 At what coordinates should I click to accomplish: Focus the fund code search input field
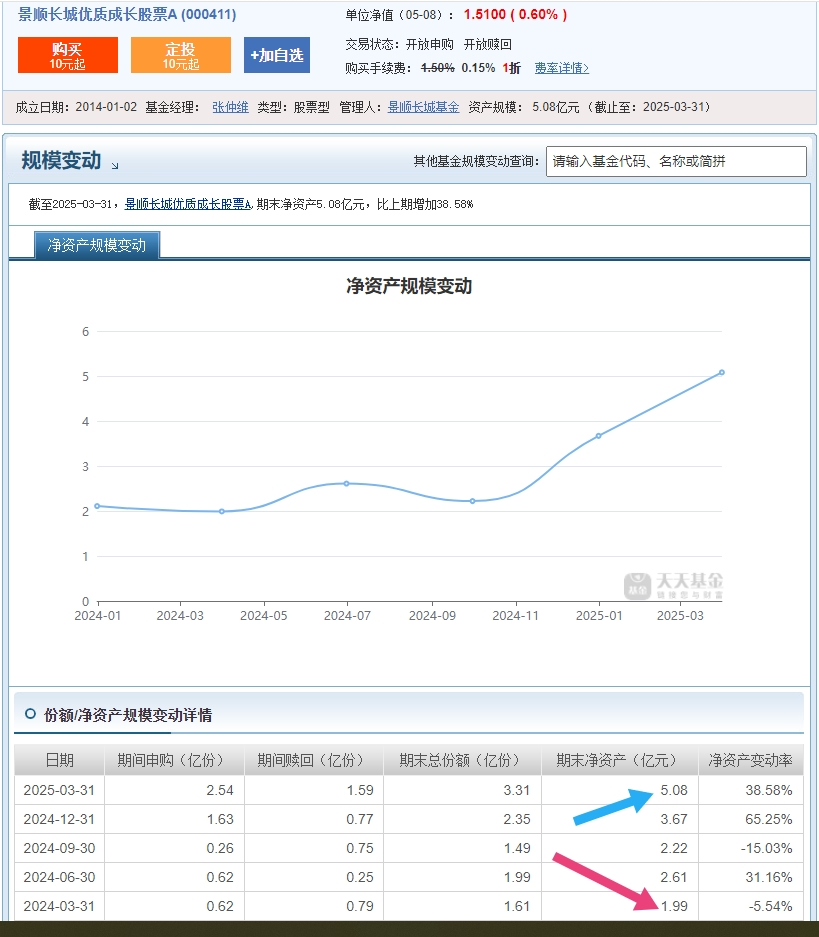tap(676, 161)
